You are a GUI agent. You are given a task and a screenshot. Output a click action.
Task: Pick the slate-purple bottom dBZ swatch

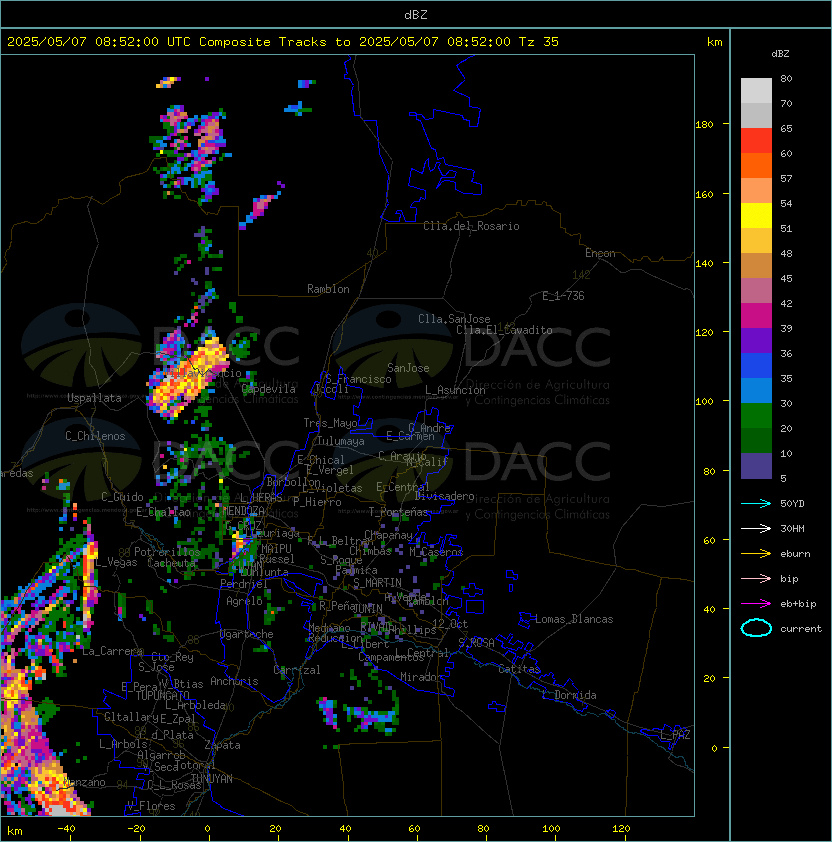(756, 466)
